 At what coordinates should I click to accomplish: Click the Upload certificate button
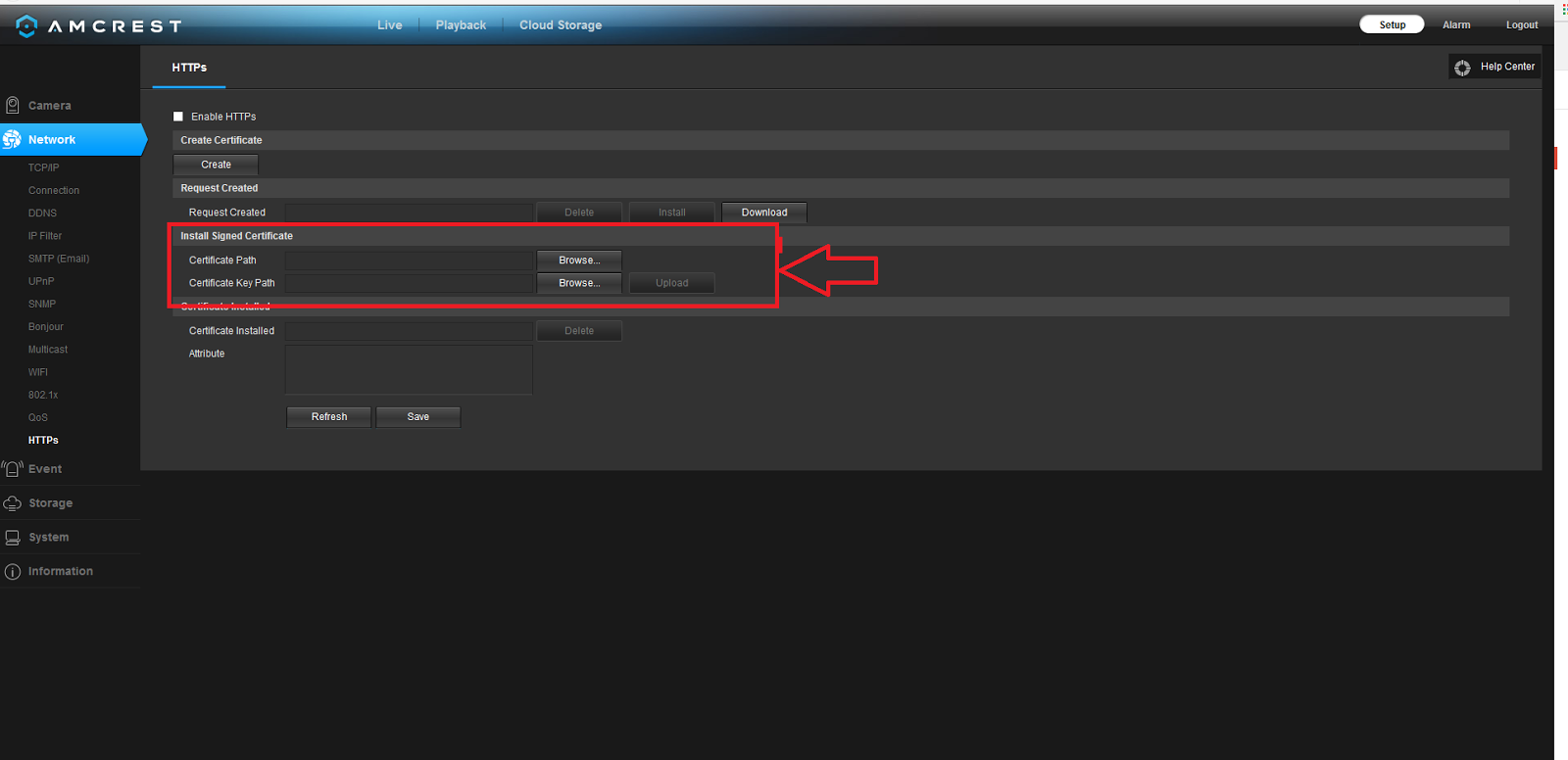(672, 283)
